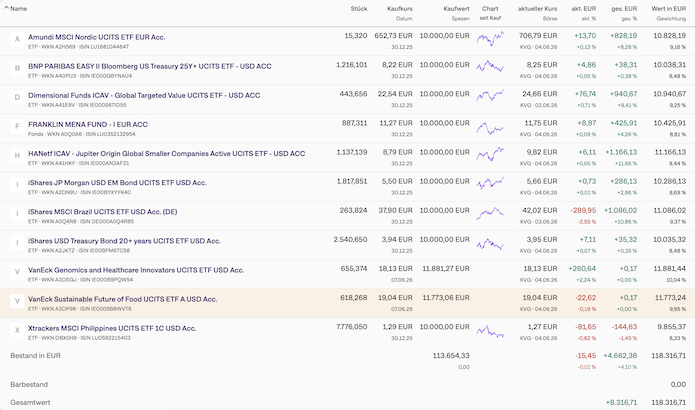Open FRANKLIN MENA FUND - I EUR ACC

(x=88, y=125)
